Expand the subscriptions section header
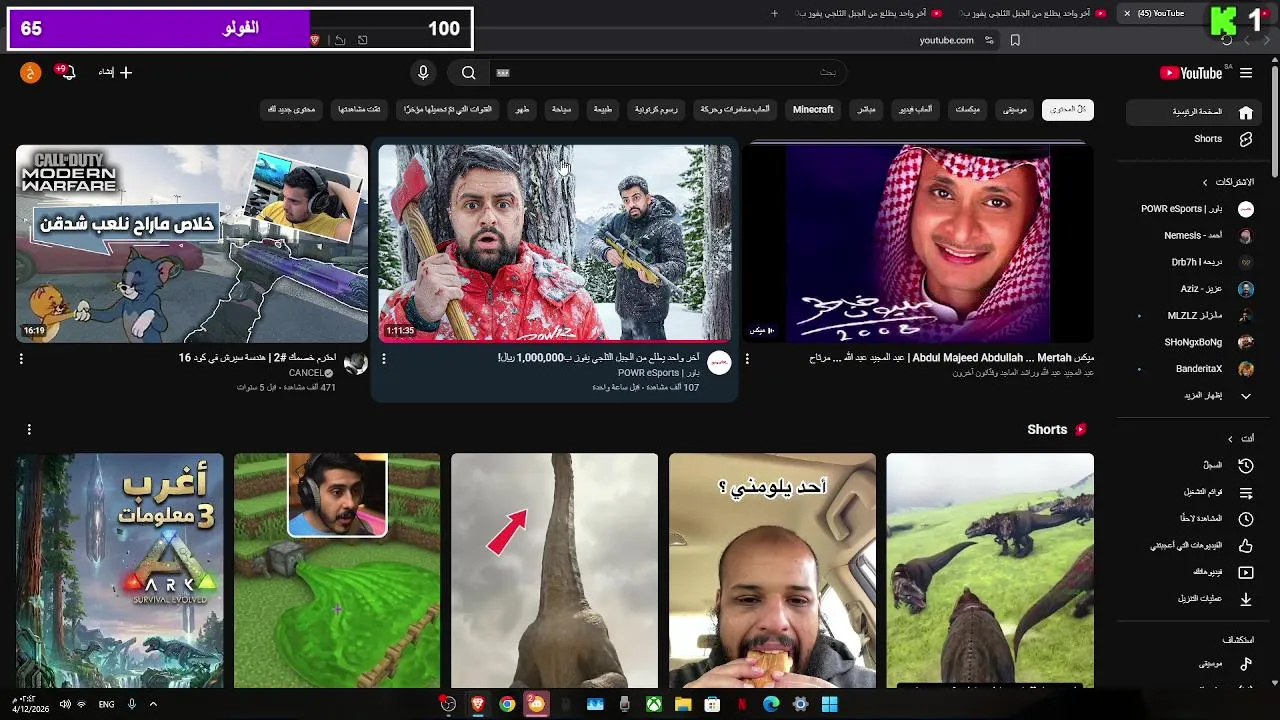This screenshot has width=1280, height=720. coord(1228,182)
